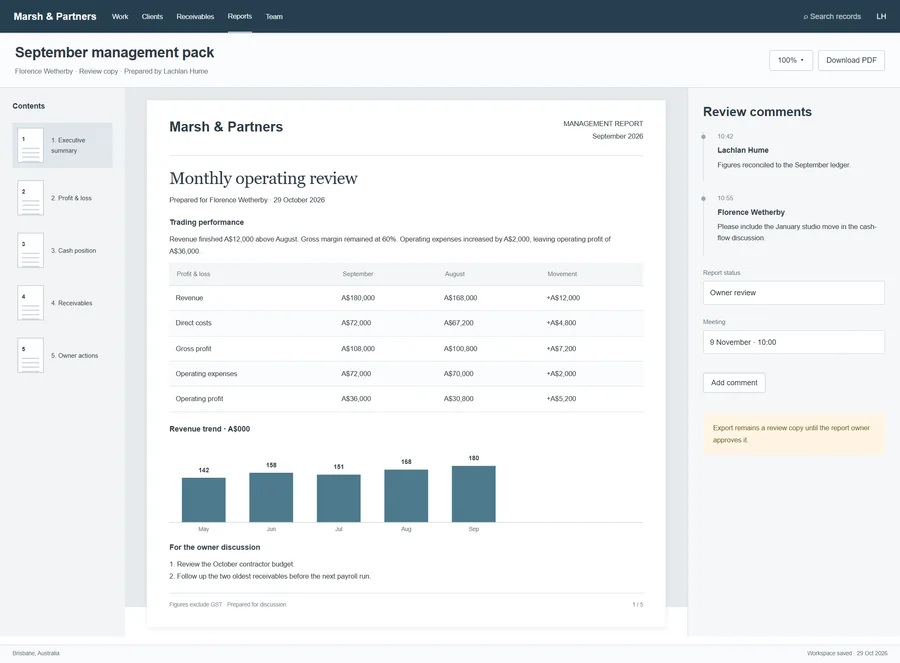
Task: Click the Search records field
Action: [x=832, y=17]
